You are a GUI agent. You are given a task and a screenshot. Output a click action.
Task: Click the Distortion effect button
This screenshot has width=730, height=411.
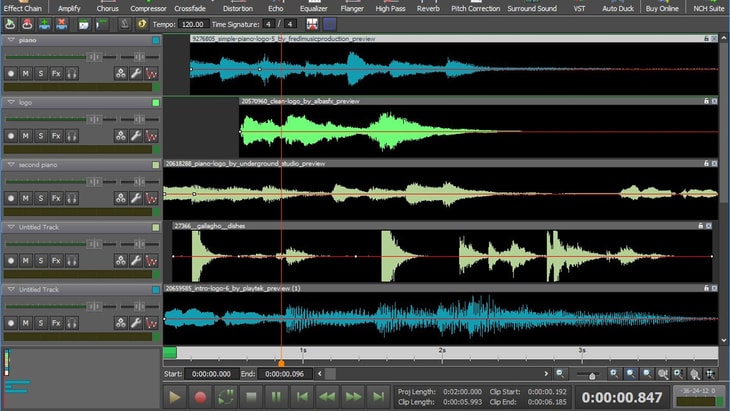(237, 7)
